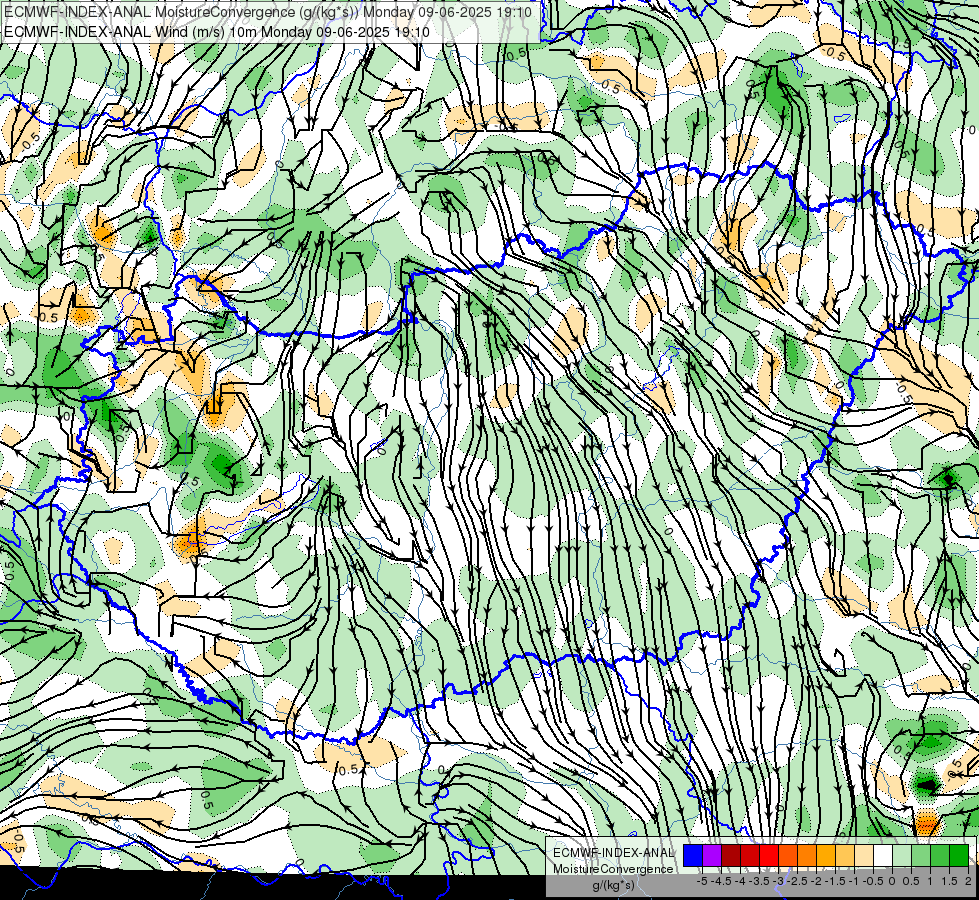Click the light green swatch between 0.5 and 1
Viewport: 979px width, 900px height.
click(921, 855)
